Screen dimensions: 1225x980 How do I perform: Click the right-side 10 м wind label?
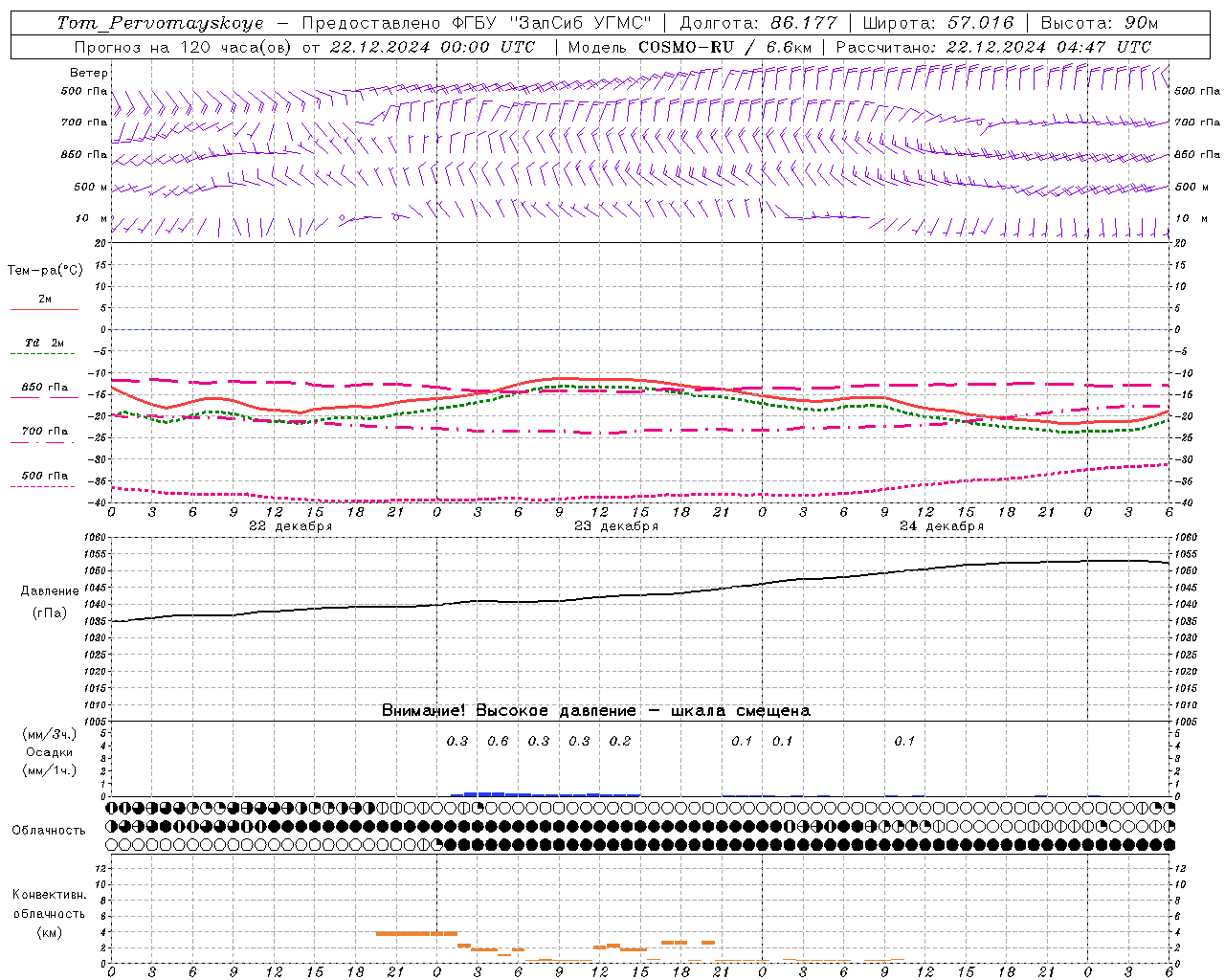click(x=1191, y=218)
